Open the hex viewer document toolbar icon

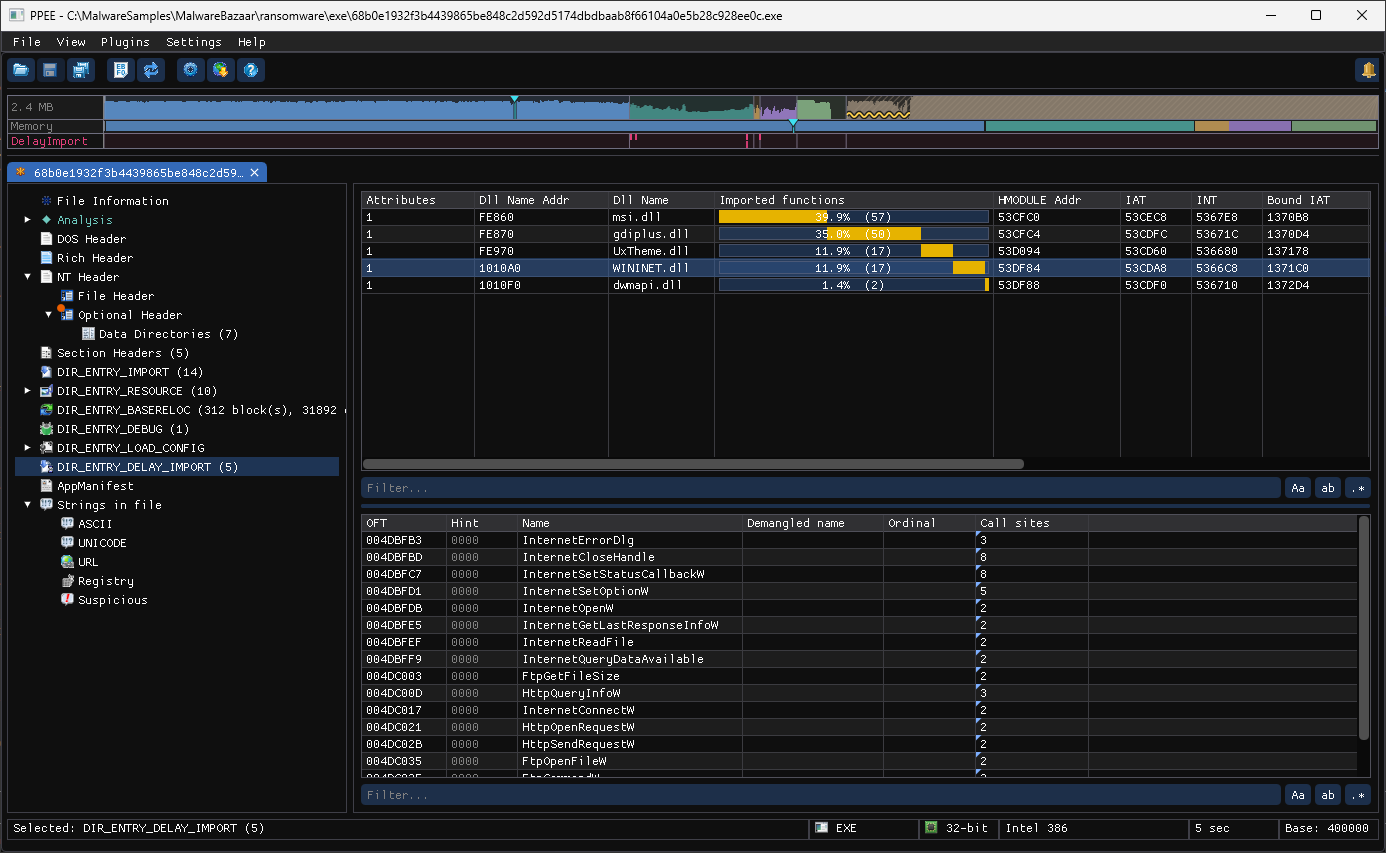click(x=121, y=70)
